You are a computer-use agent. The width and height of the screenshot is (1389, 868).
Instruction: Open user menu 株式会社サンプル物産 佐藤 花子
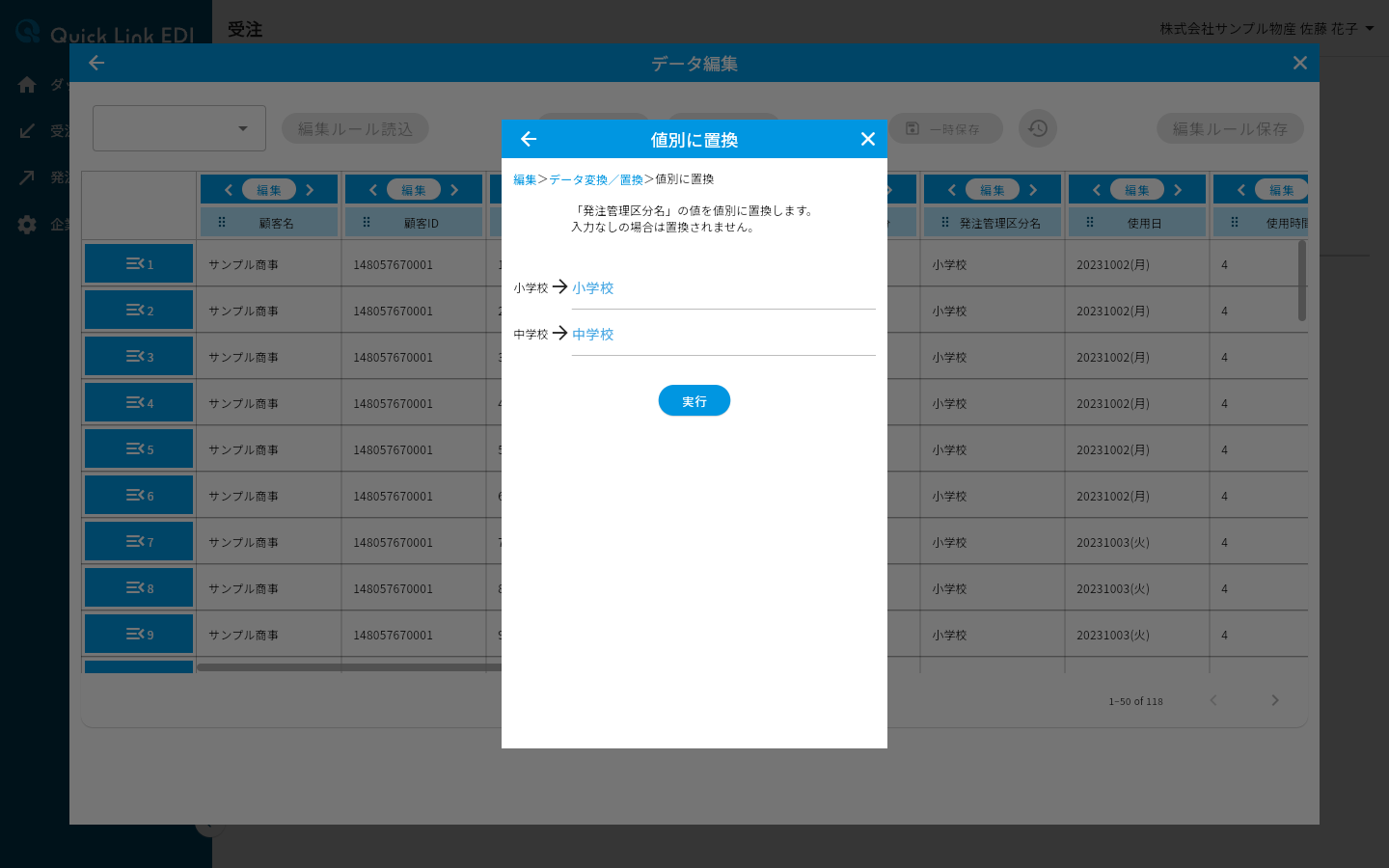tap(1266, 29)
